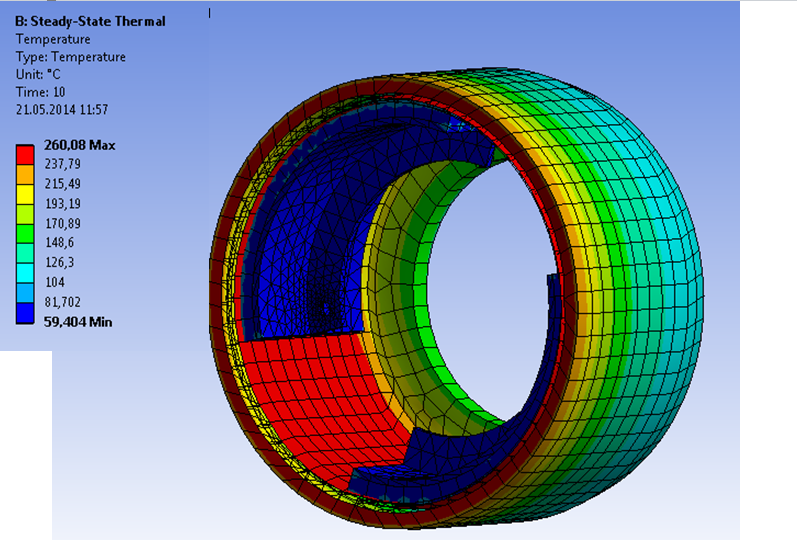
Task: Click the teal-green legend color band
Action: click(x=25, y=253)
